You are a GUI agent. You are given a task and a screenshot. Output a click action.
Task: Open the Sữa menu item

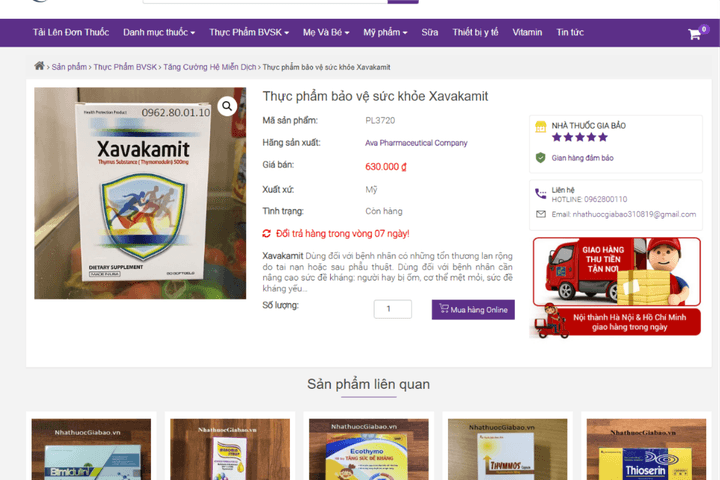click(430, 33)
